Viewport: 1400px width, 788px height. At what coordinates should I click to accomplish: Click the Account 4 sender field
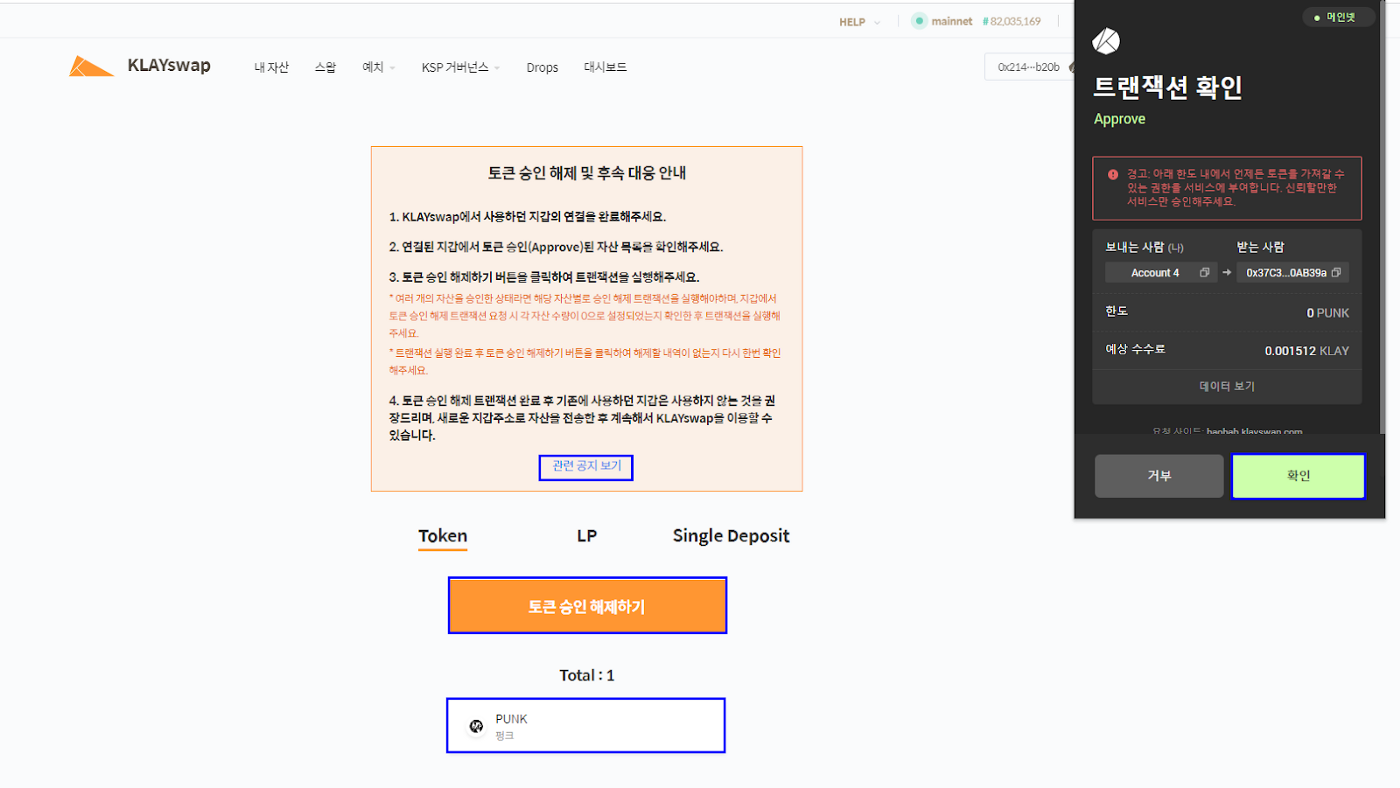(1161, 273)
